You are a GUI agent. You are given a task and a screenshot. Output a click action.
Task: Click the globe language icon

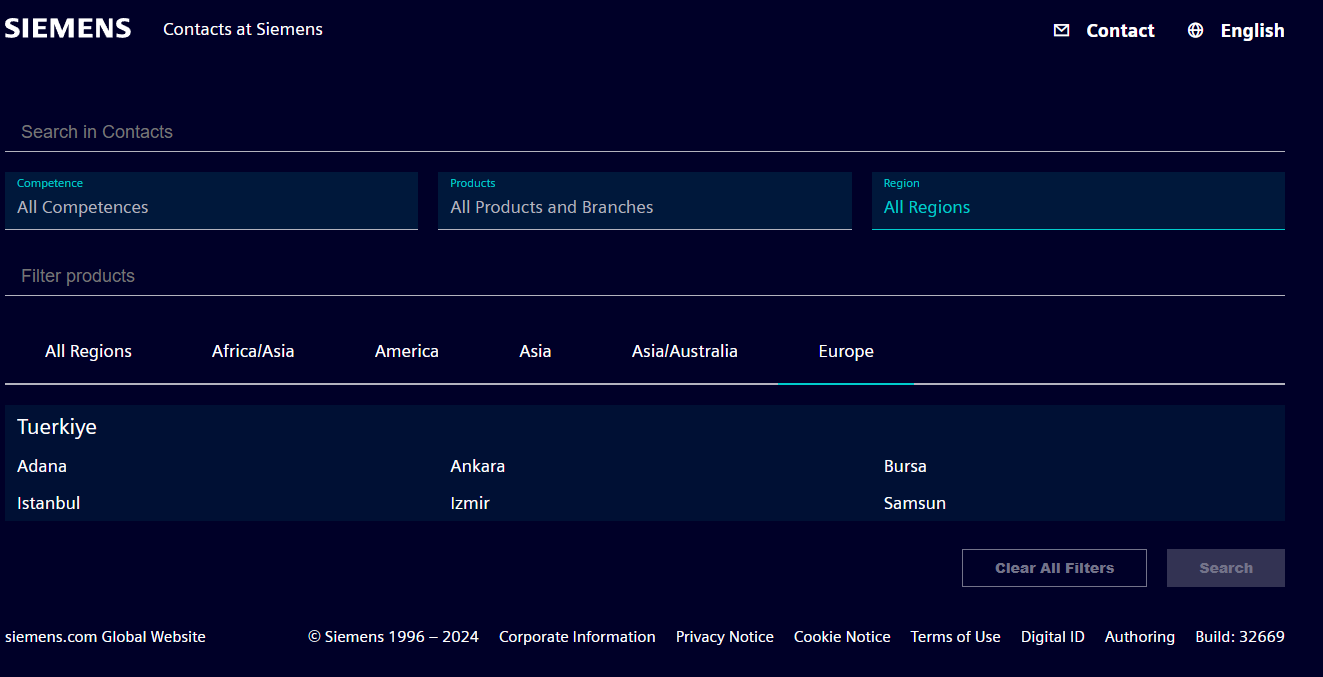tap(1195, 30)
